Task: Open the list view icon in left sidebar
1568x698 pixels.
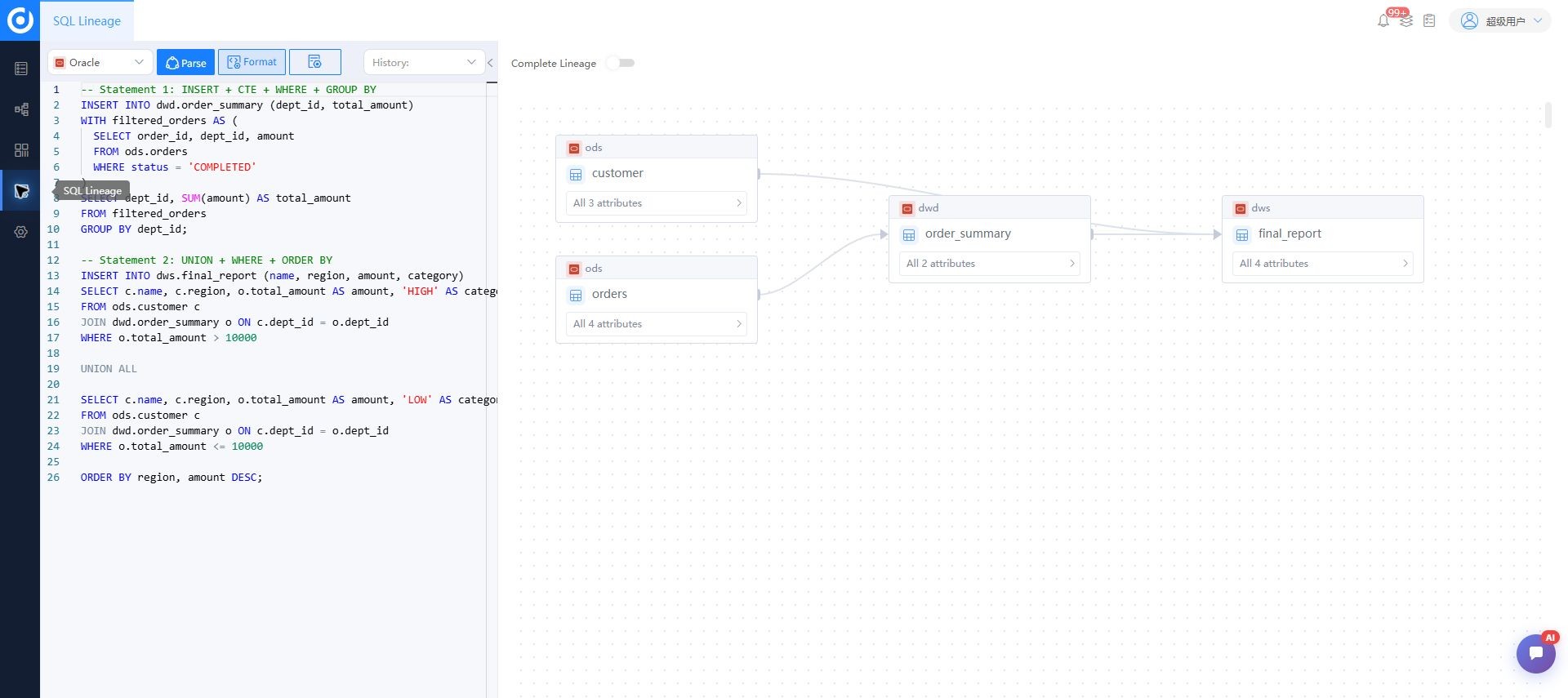Action: 21,69
